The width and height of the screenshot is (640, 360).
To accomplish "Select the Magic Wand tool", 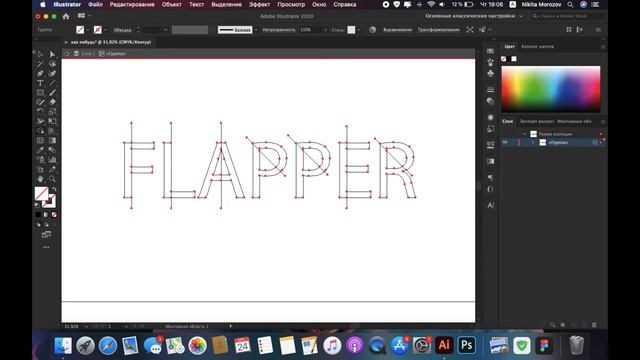I will (x=40, y=64).
